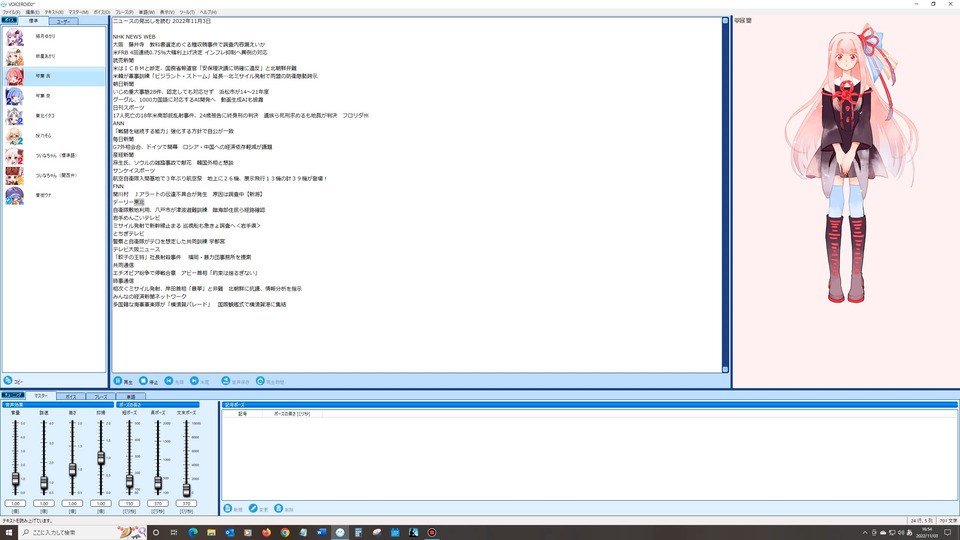
Task: Select the 音街ウナ voice avatar
Action: [15, 195]
